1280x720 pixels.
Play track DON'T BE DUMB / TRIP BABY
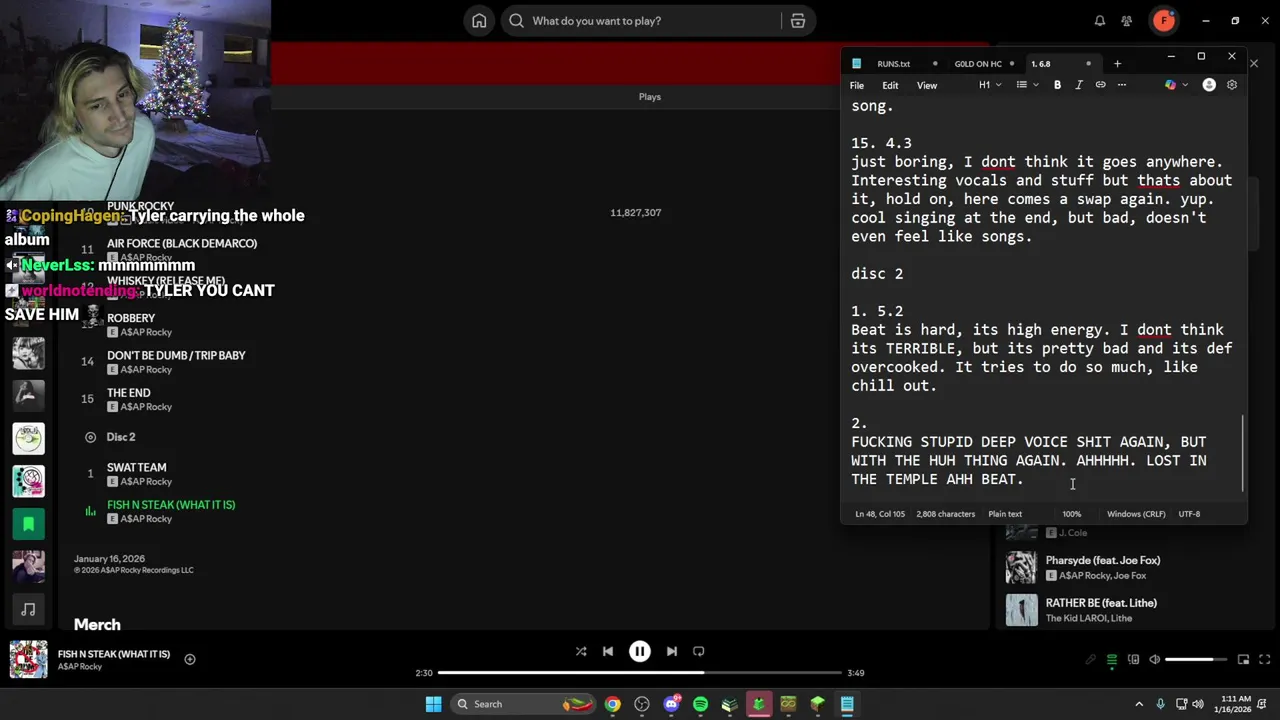coord(176,355)
